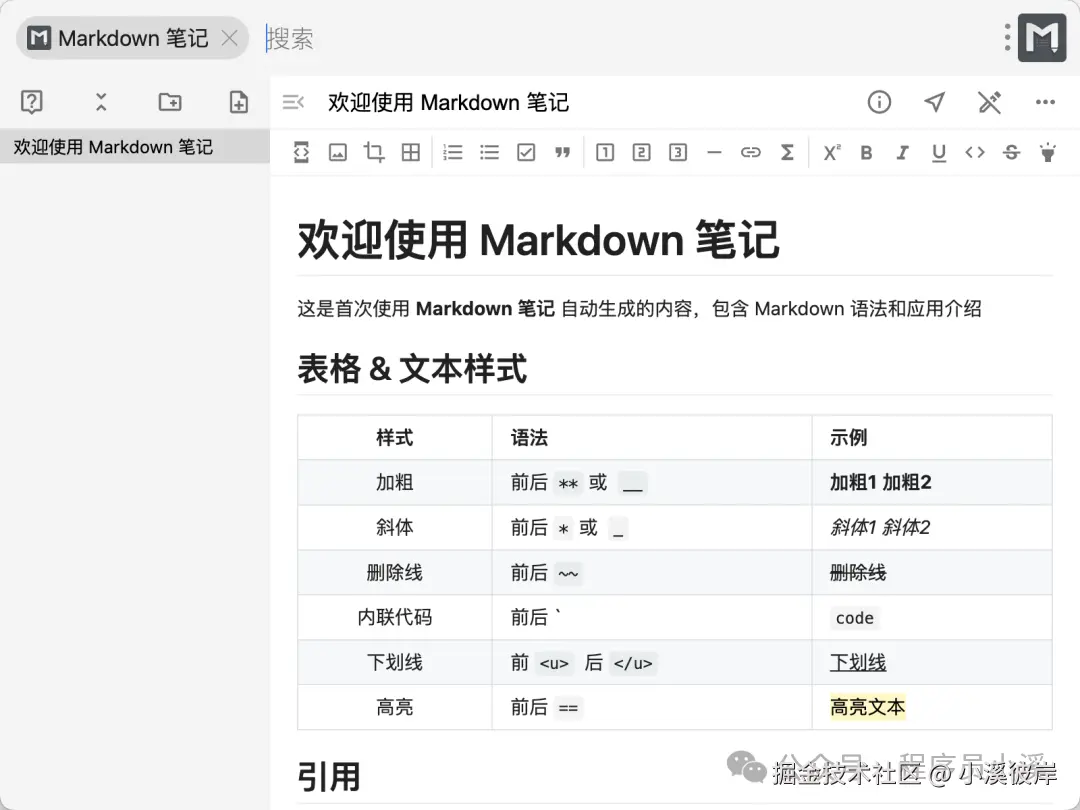Click the 高亮 table cell
The image size is (1080, 810).
point(395,707)
